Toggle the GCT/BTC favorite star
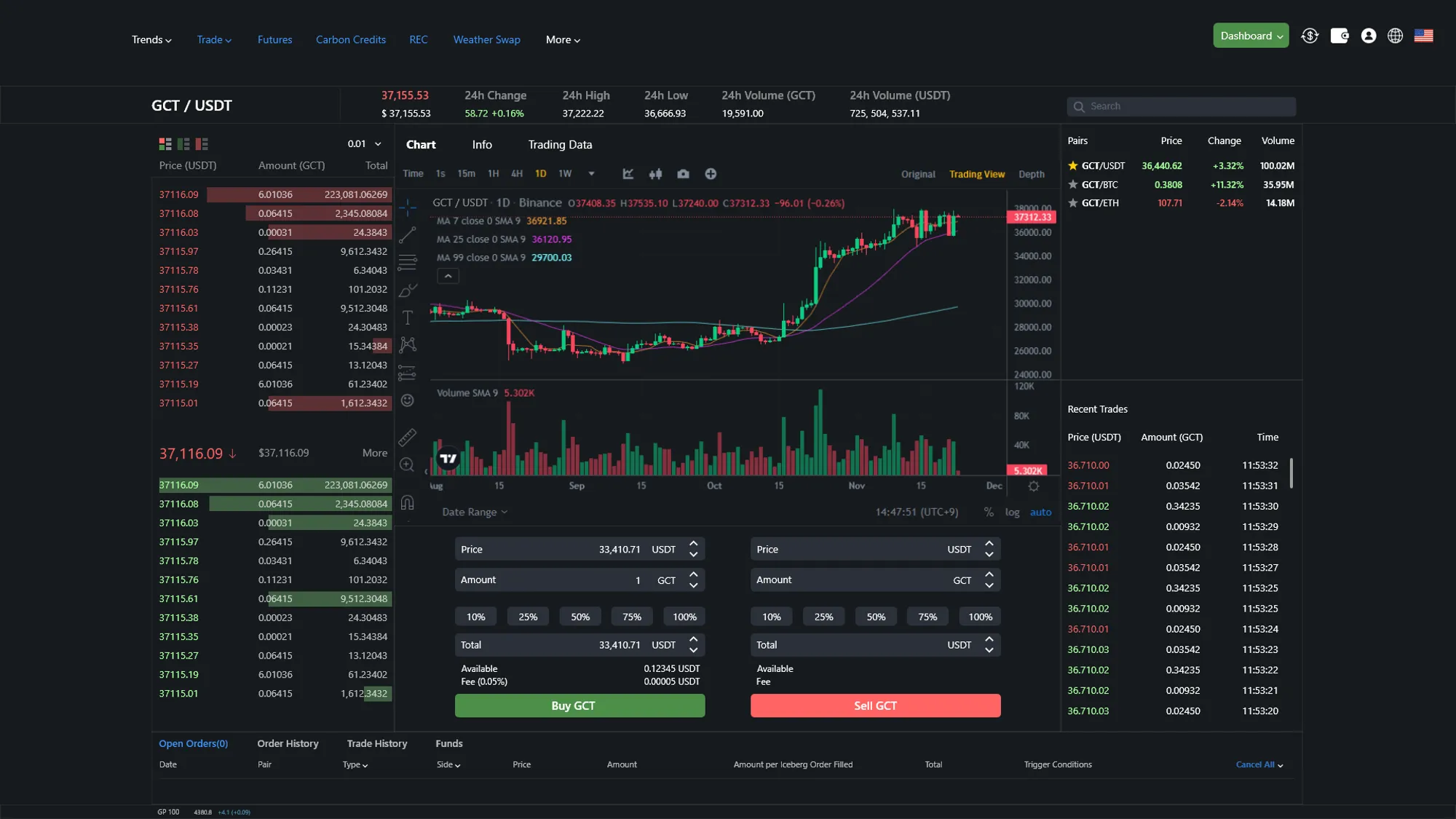The width and height of the screenshot is (1456, 819). pyautogui.click(x=1072, y=185)
